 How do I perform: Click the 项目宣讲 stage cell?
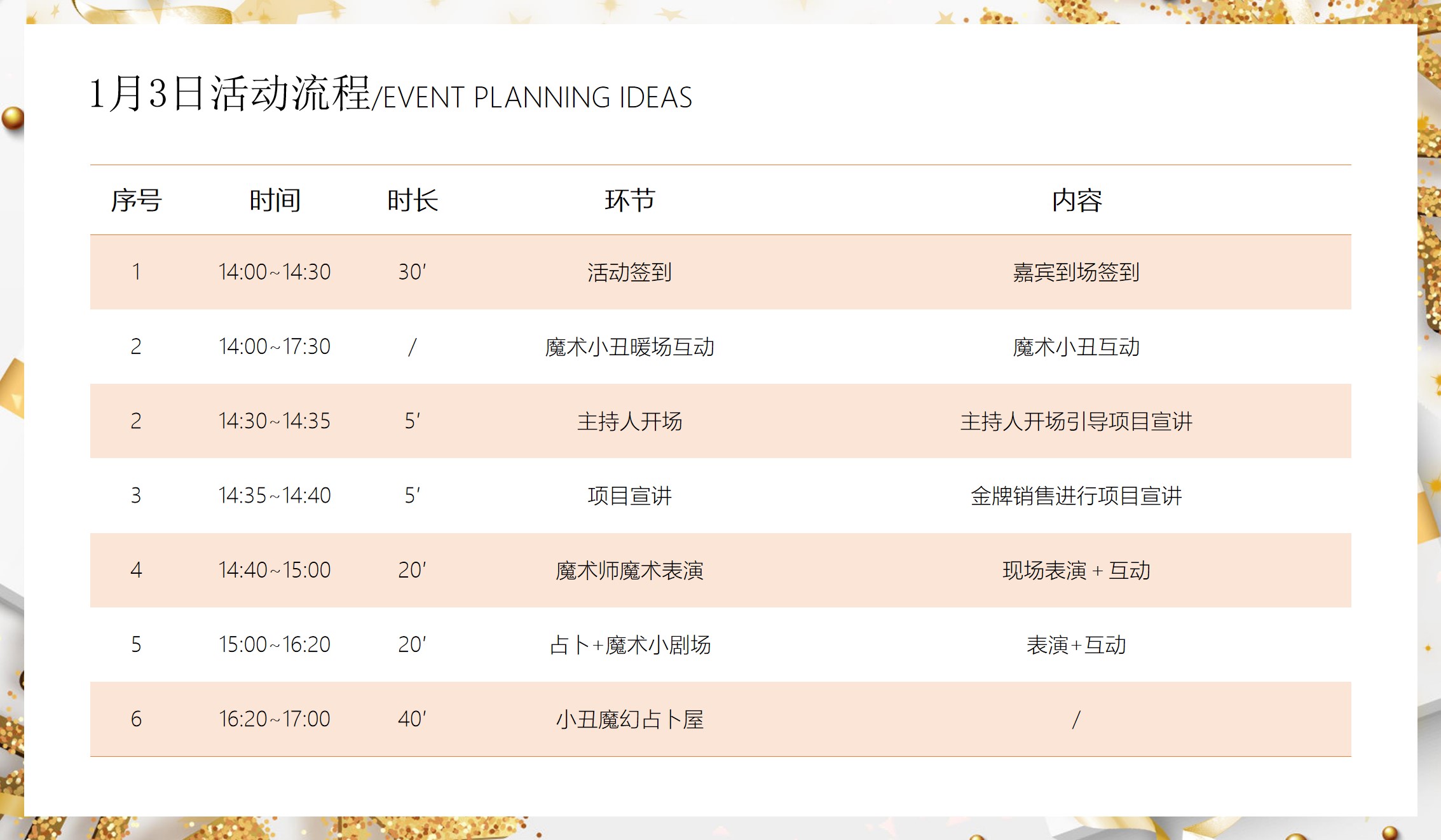tap(629, 495)
